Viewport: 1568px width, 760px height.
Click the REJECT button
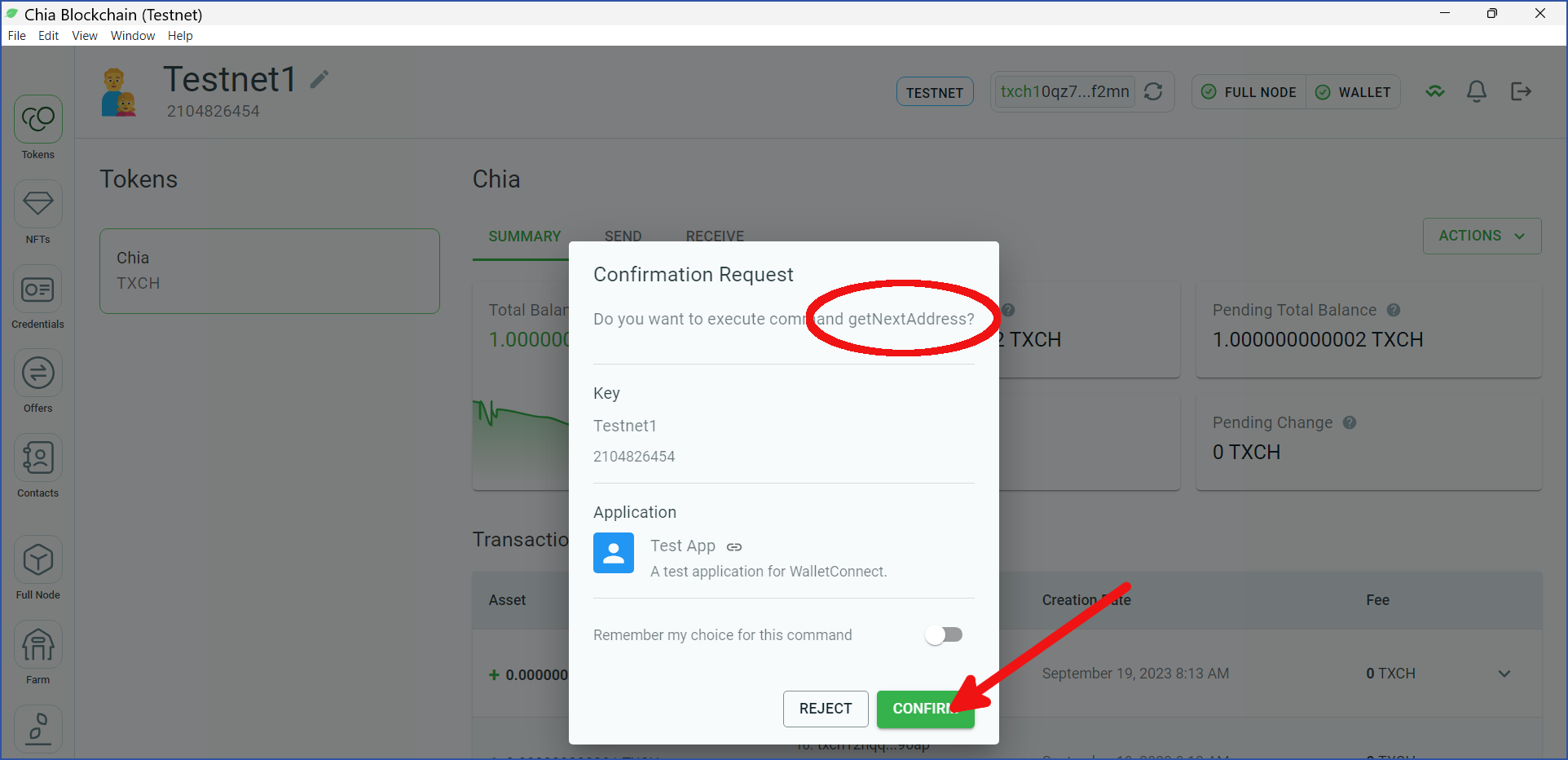pyautogui.click(x=826, y=709)
